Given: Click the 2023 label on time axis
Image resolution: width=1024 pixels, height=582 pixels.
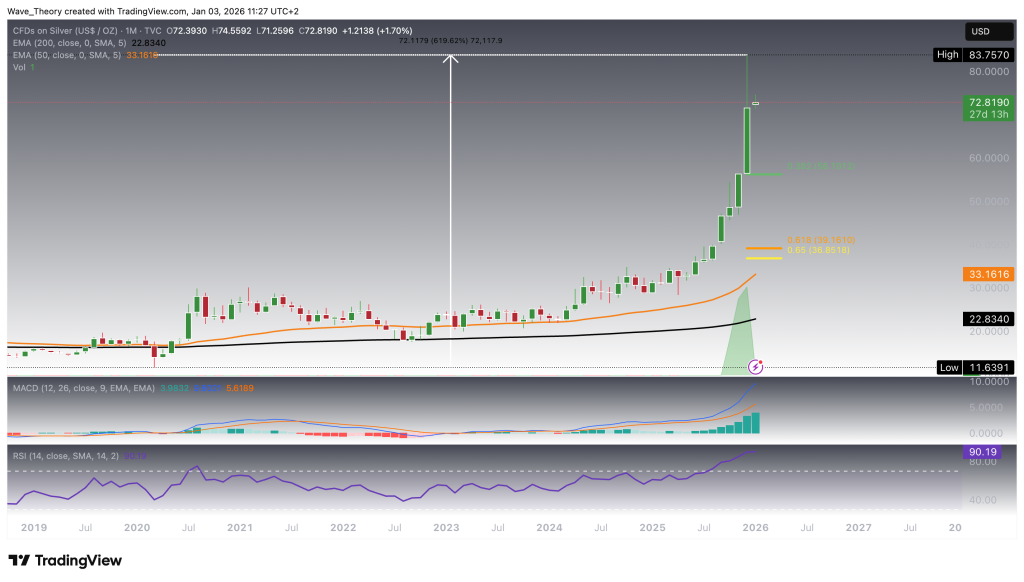Looking at the screenshot, I should (446, 526).
